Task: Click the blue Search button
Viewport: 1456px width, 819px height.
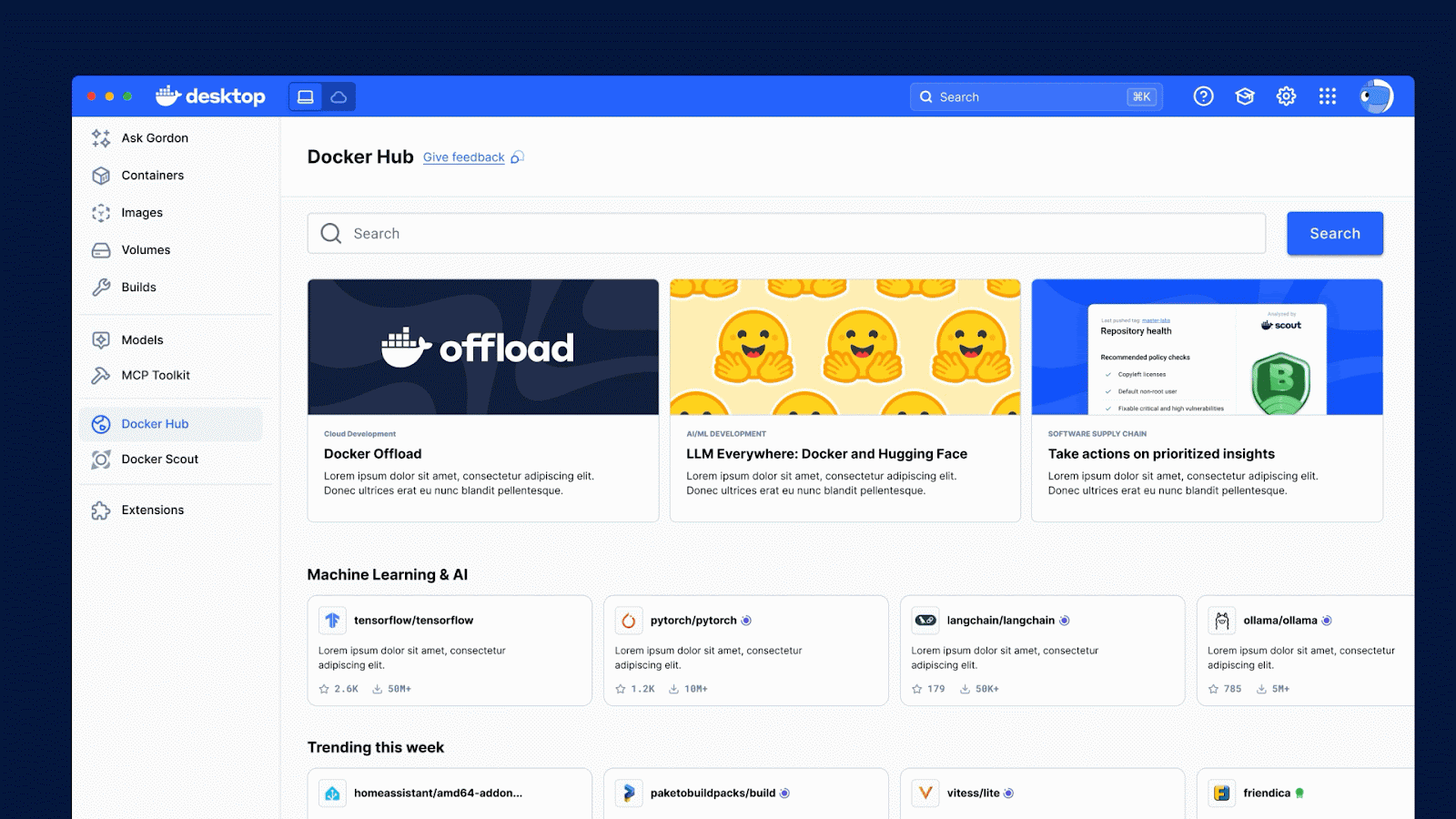Action: coord(1335,234)
